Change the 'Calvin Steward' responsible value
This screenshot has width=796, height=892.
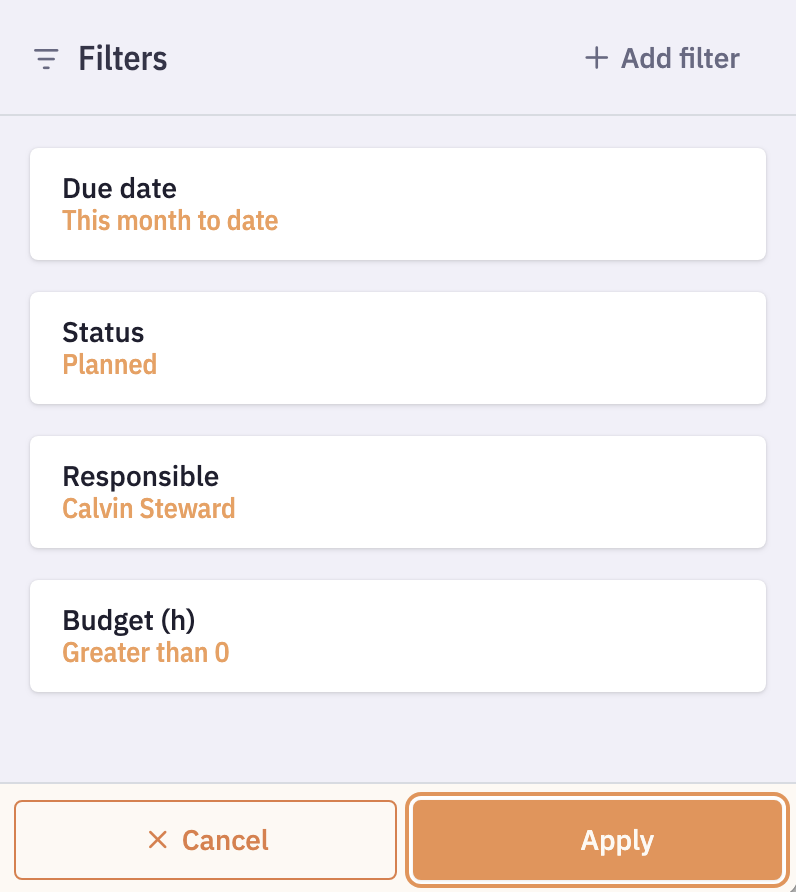pyautogui.click(x=149, y=509)
